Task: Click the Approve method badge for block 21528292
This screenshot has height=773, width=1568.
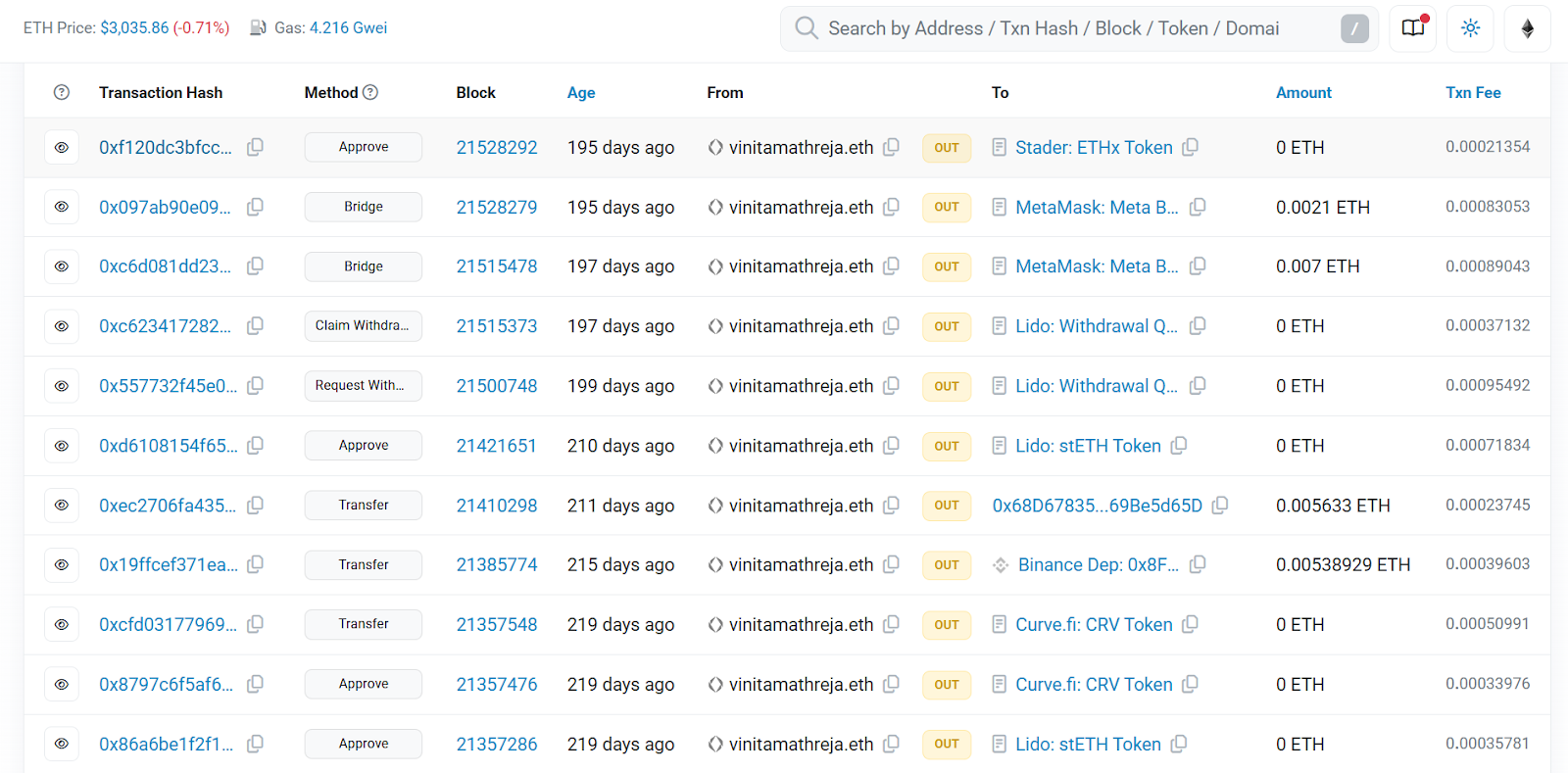Action: tap(364, 147)
